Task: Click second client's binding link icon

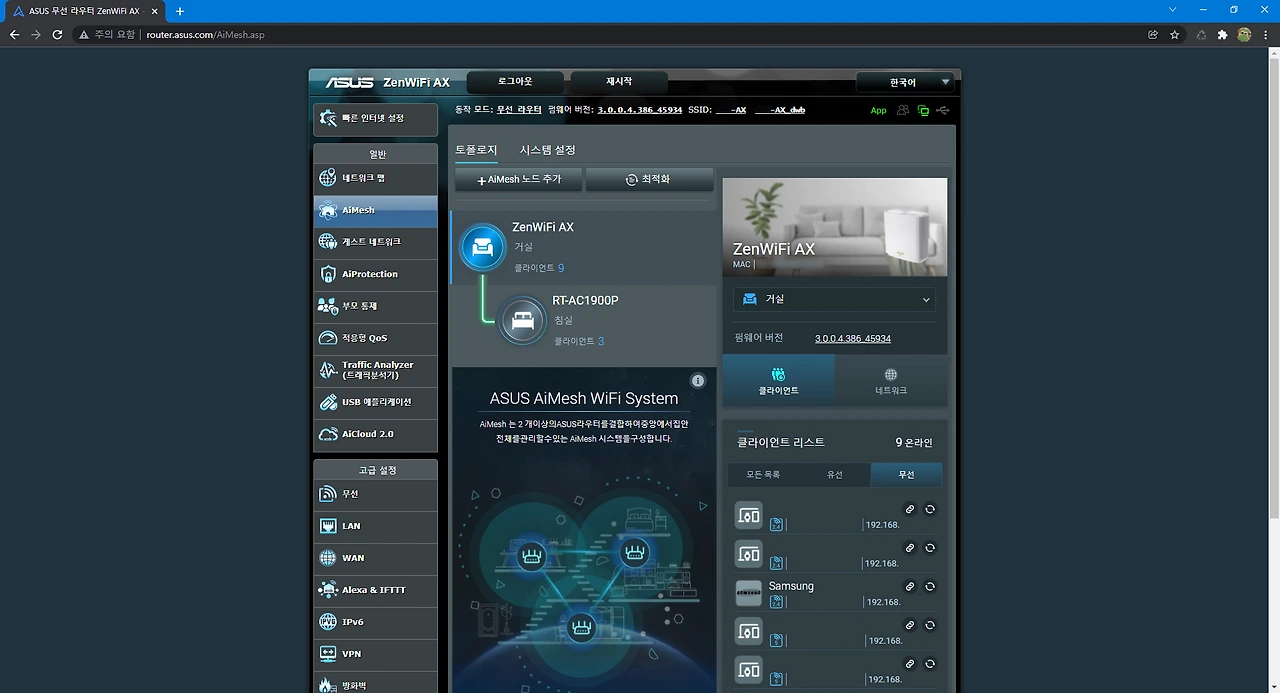Action: [910, 548]
